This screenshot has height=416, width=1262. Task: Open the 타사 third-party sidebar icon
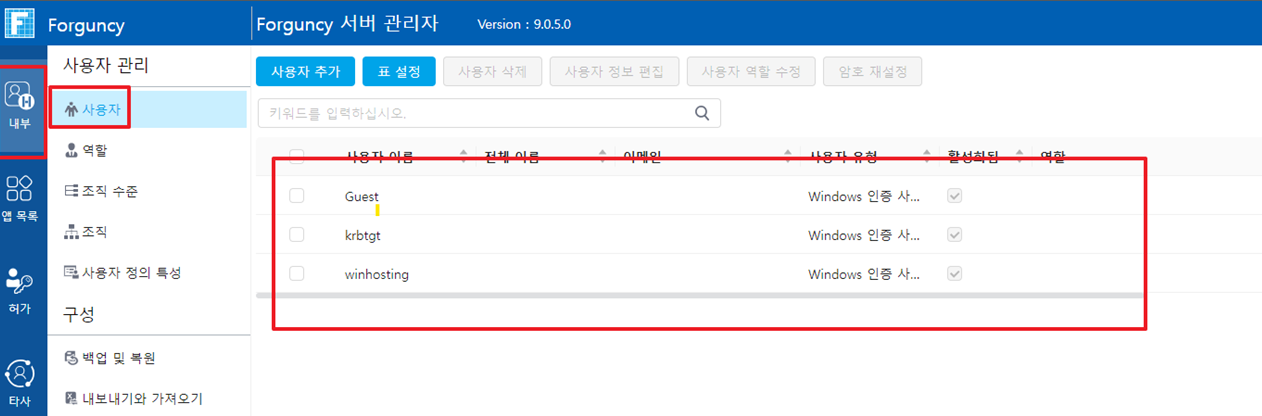click(20, 380)
